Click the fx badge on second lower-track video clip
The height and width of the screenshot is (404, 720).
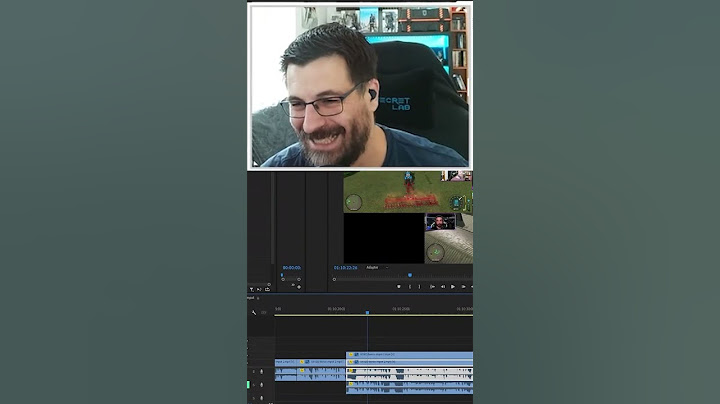point(302,362)
